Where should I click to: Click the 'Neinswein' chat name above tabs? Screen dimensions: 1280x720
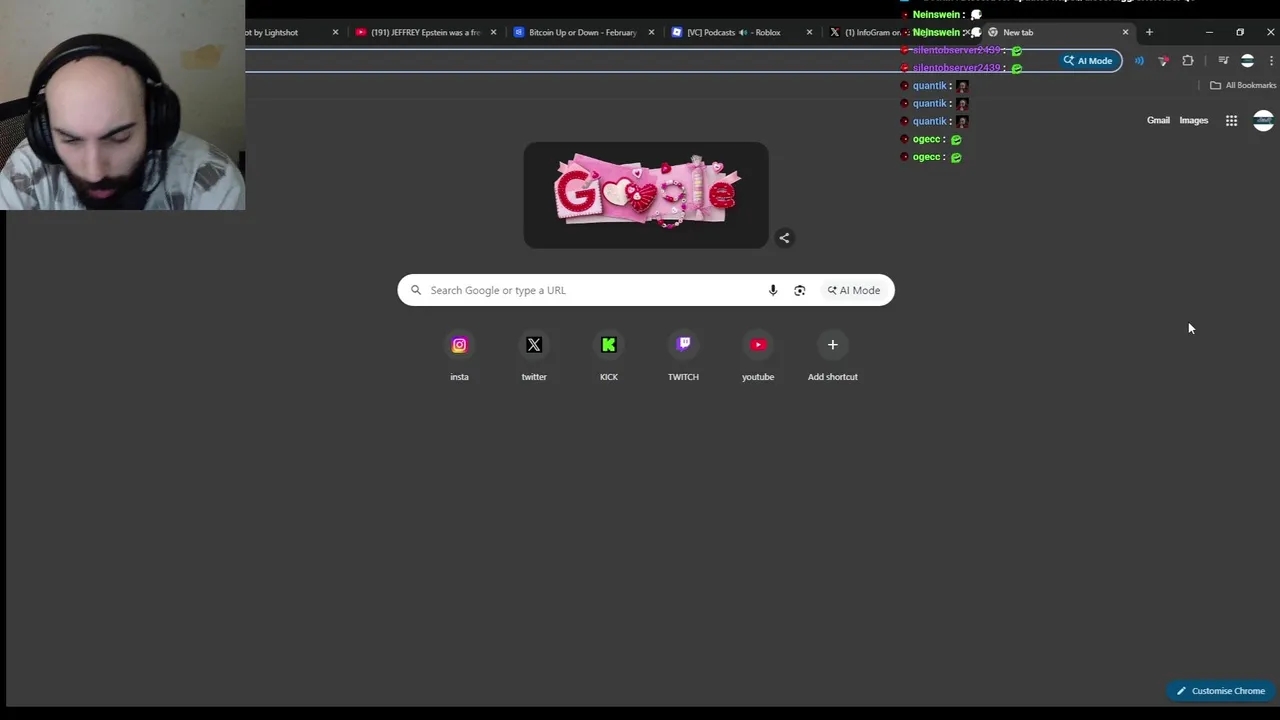pyautogui.click(x=936, y=15)
